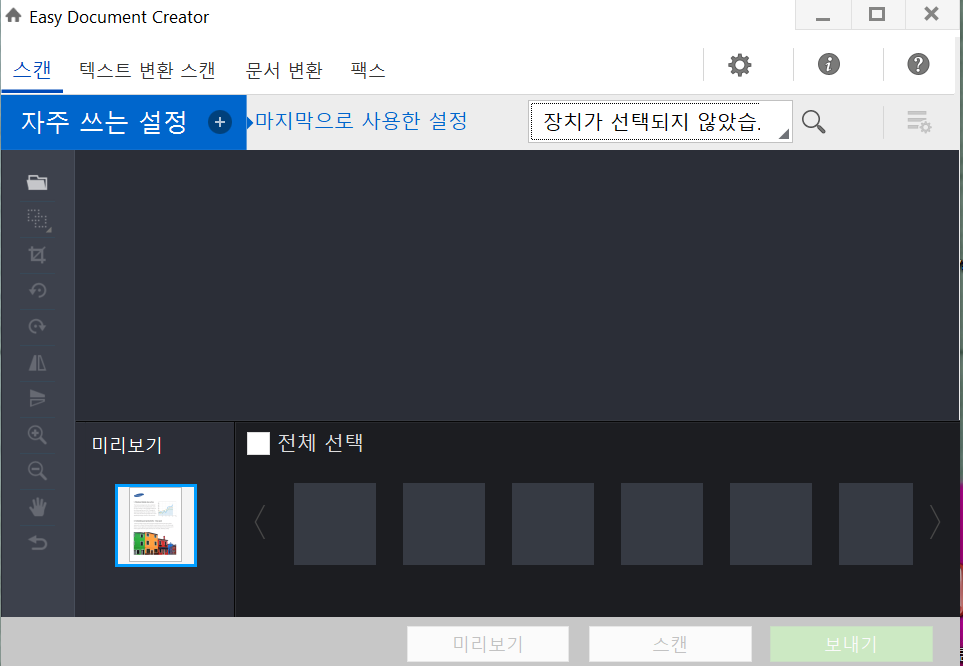Screen dimensions: 963x666
Task: Go to previous thumbnails with left chevron
Action: pyautogui.click(x=260, y=522)
